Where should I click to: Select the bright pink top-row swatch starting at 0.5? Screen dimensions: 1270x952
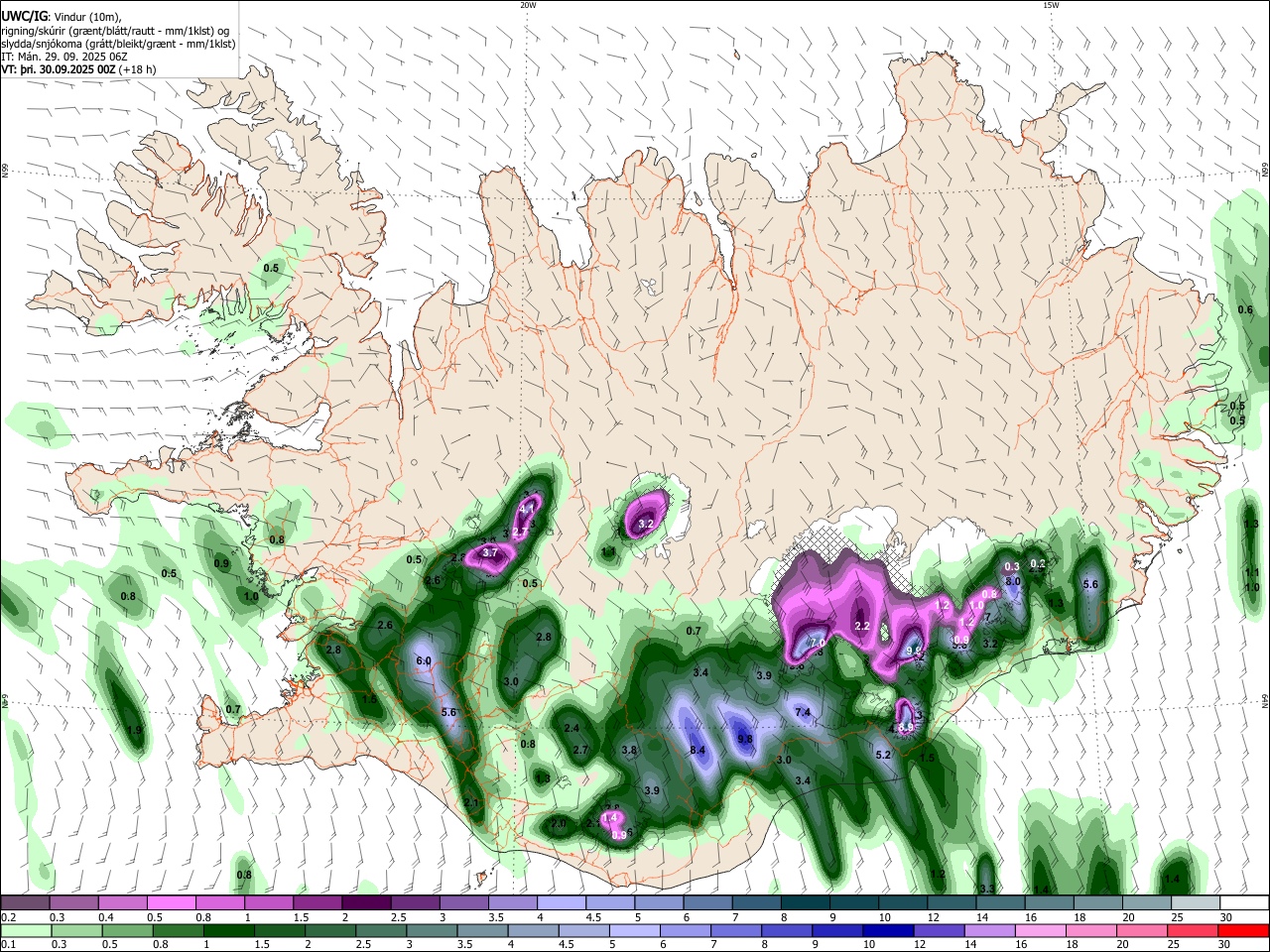[x=172, y=902]
